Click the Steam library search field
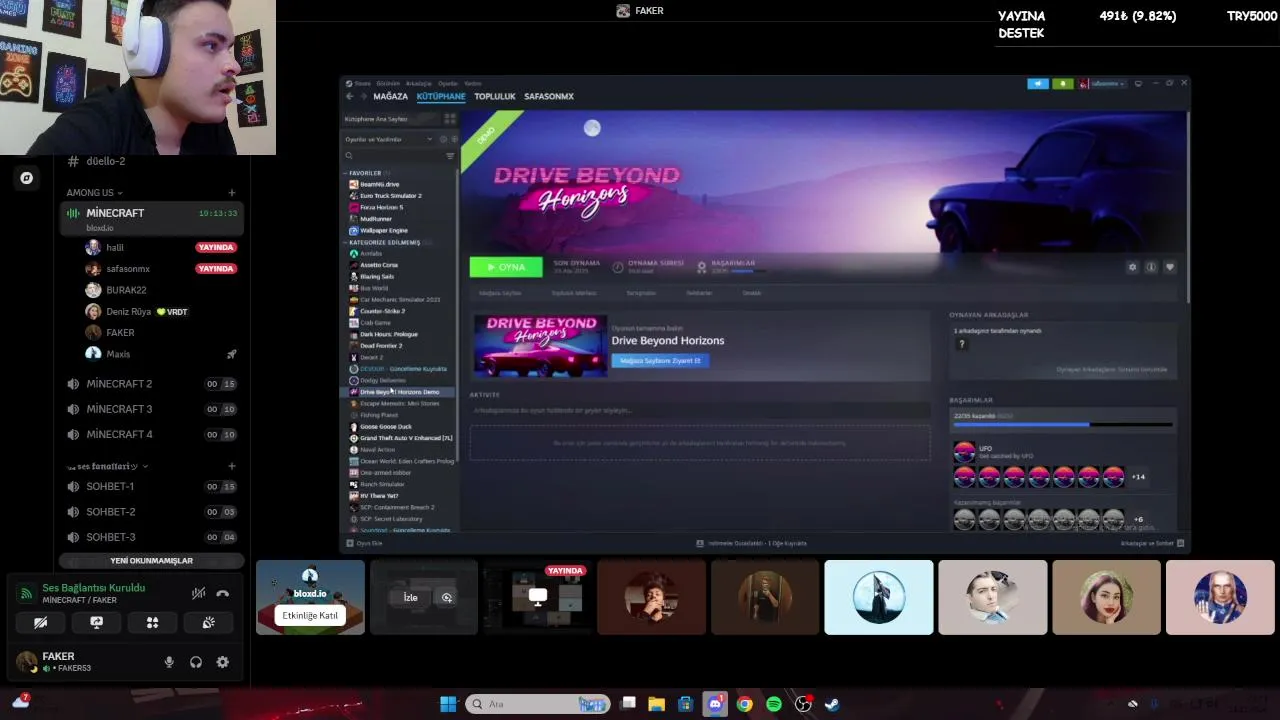The image size is (1280, 720). (x=393, y=156)
